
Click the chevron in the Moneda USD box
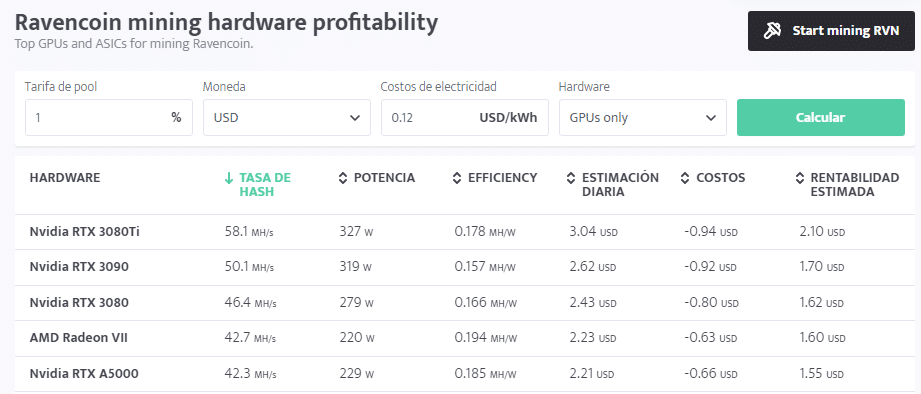[355, 117]
